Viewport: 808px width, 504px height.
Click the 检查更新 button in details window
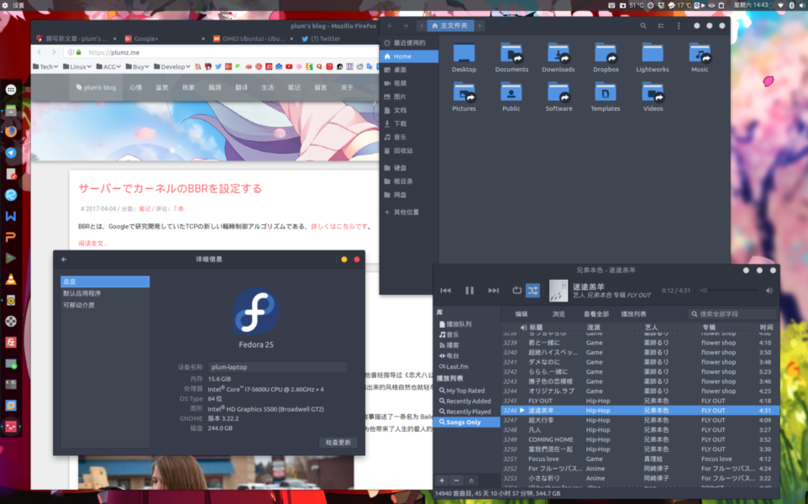[338, 442]
